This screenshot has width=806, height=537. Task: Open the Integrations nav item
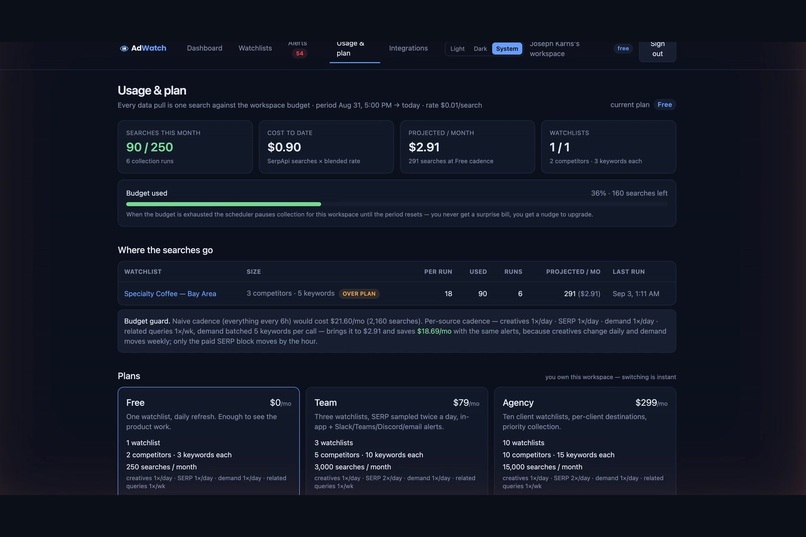point(408,48)
